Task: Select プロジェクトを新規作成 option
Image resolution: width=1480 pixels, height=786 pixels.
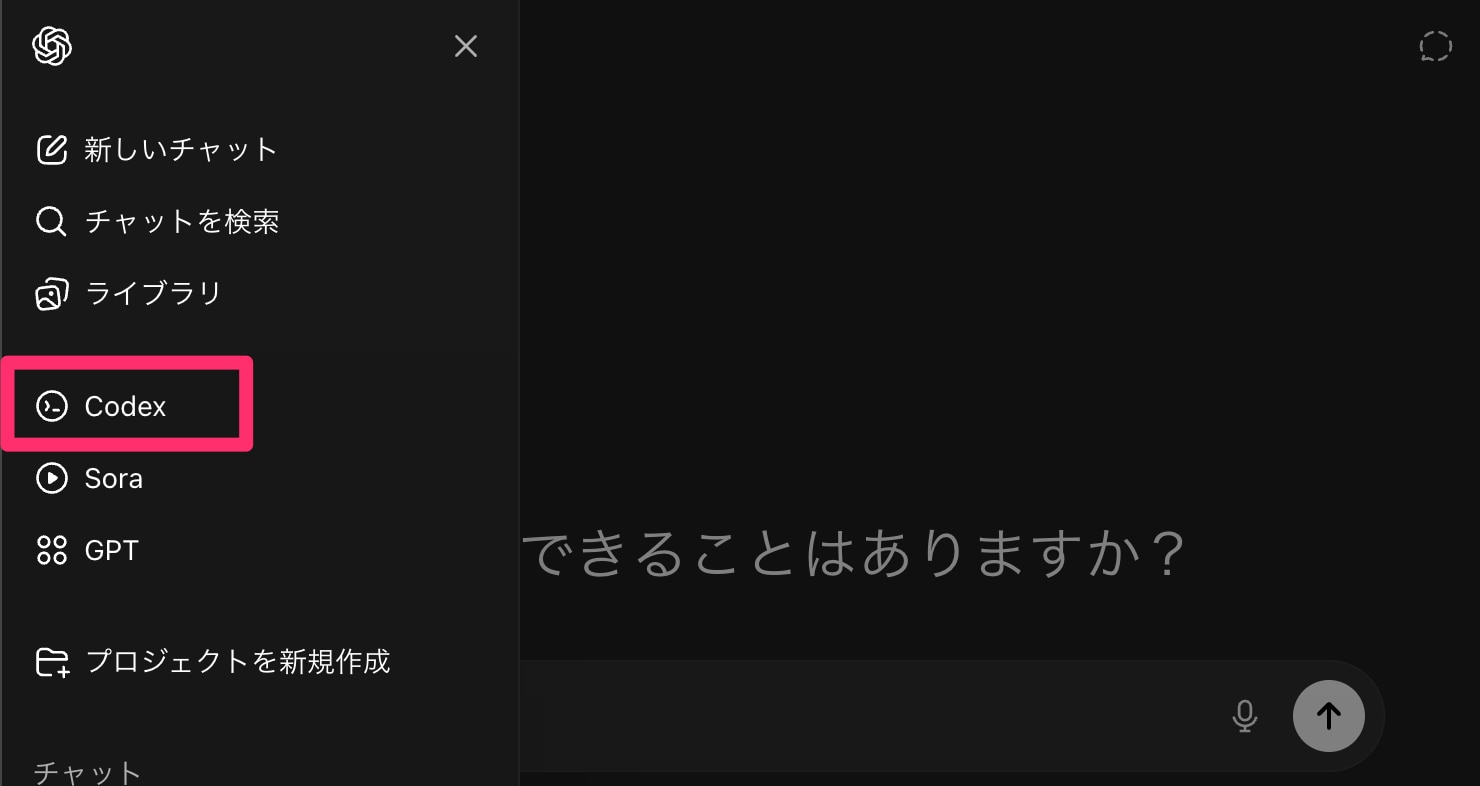Action: (238, 662)
